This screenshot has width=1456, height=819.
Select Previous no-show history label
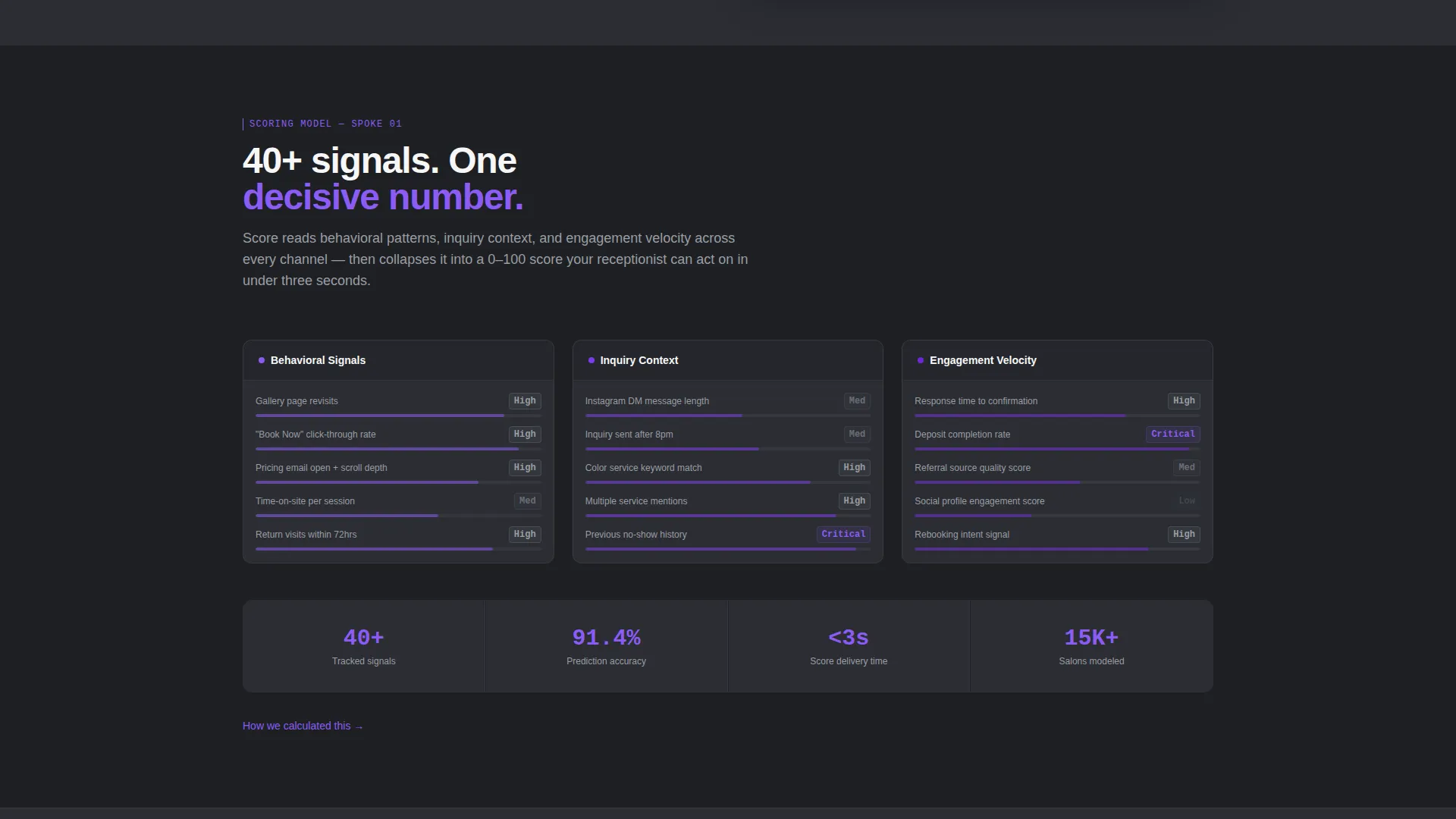click(x=635, y=535)
